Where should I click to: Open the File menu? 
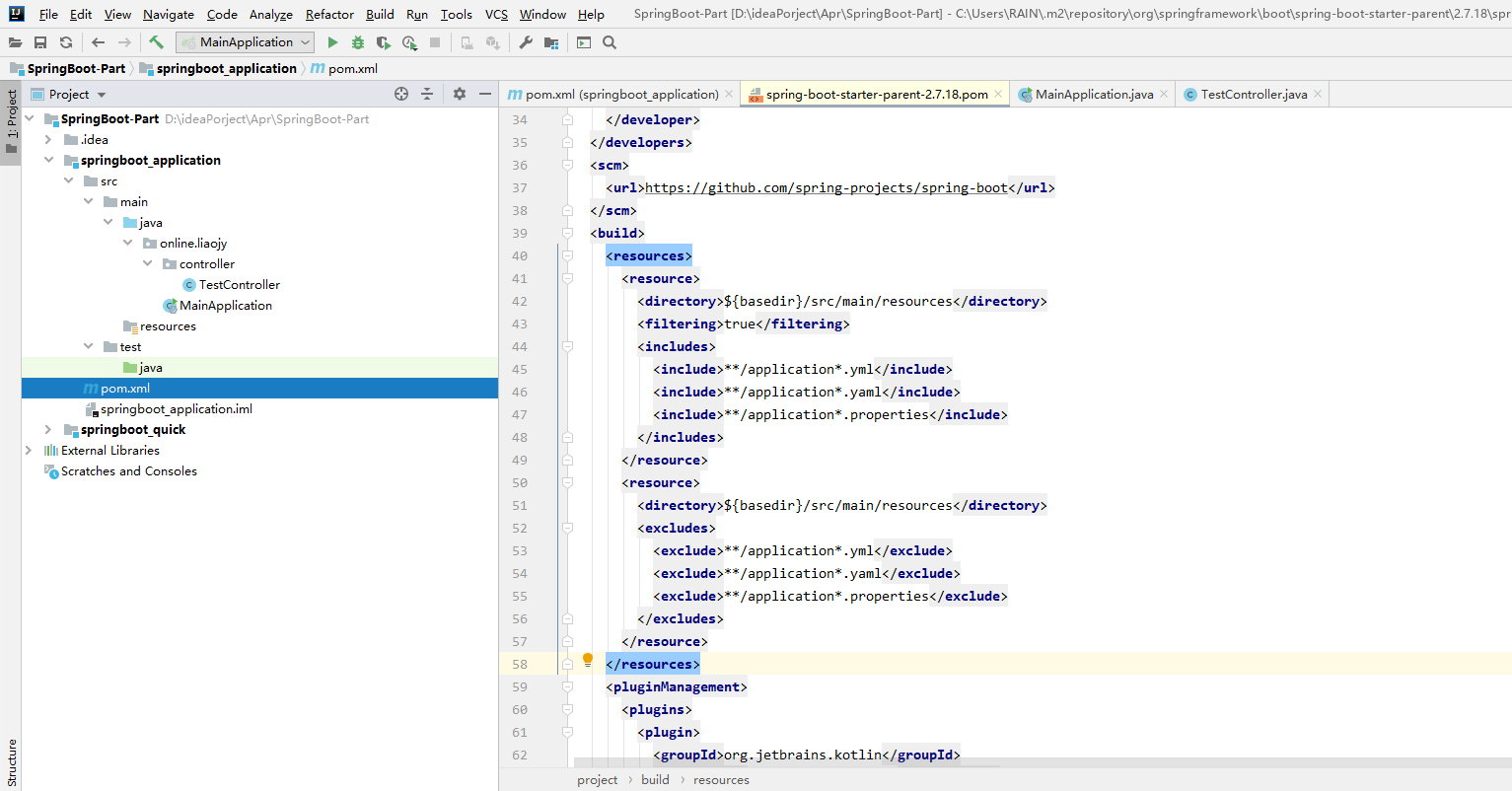48,14
